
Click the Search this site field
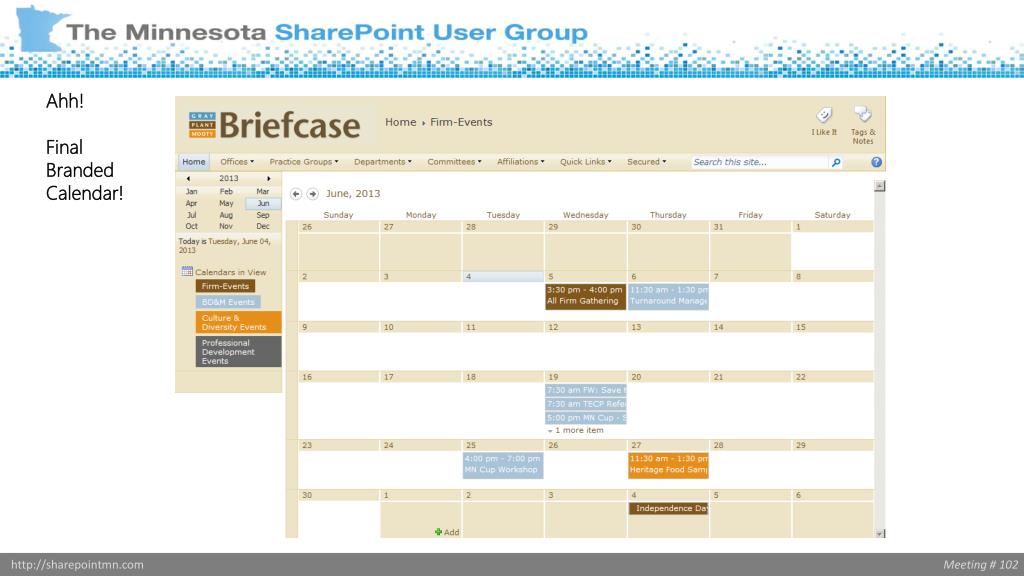[x=760, y=162]
